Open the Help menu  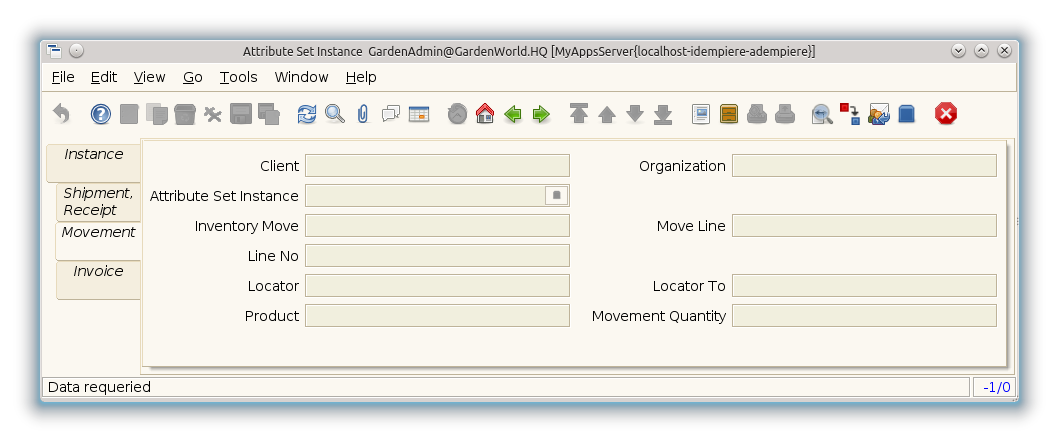361,77
